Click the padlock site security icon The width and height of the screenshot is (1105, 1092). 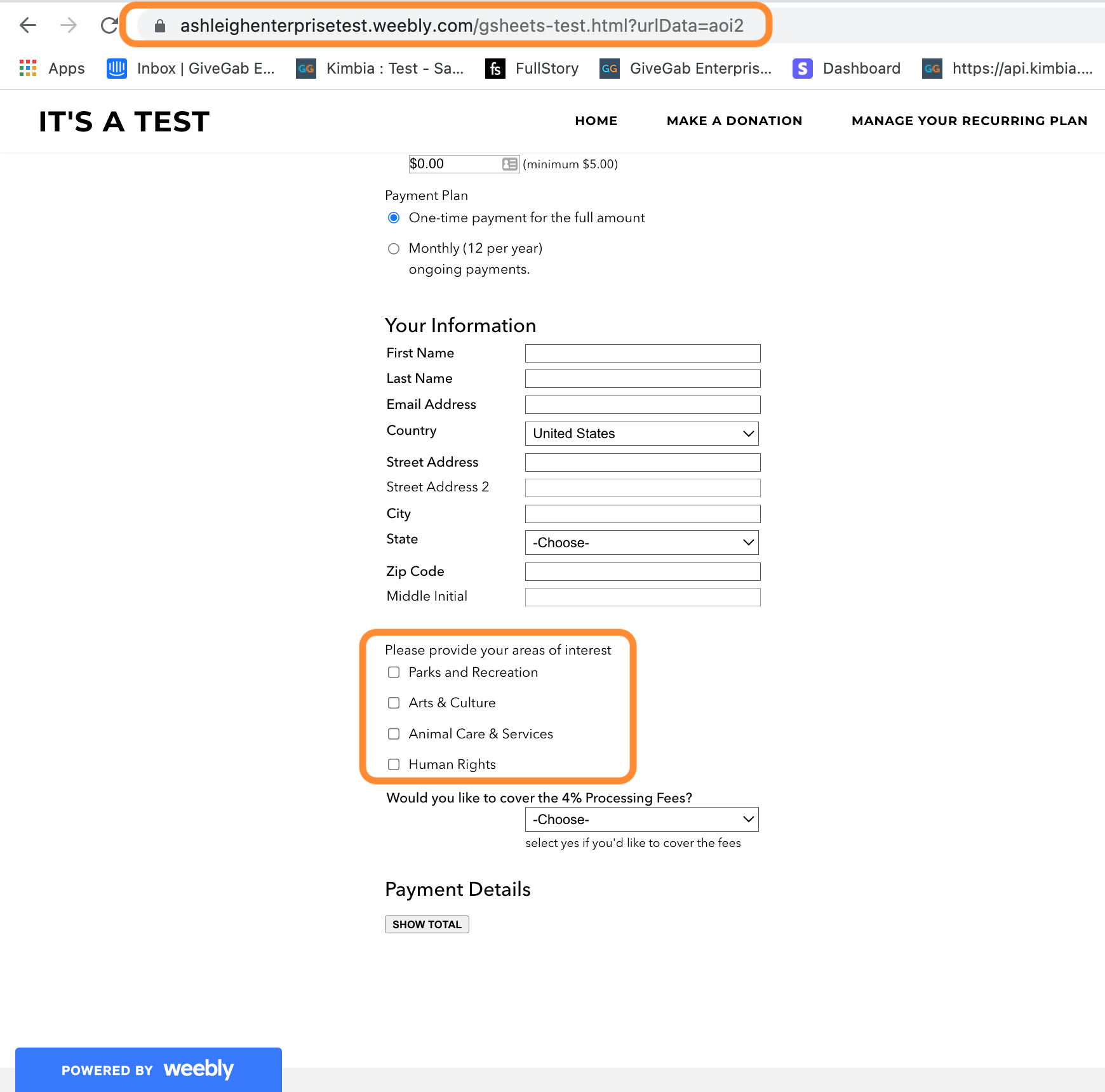[x=160, y=26]
